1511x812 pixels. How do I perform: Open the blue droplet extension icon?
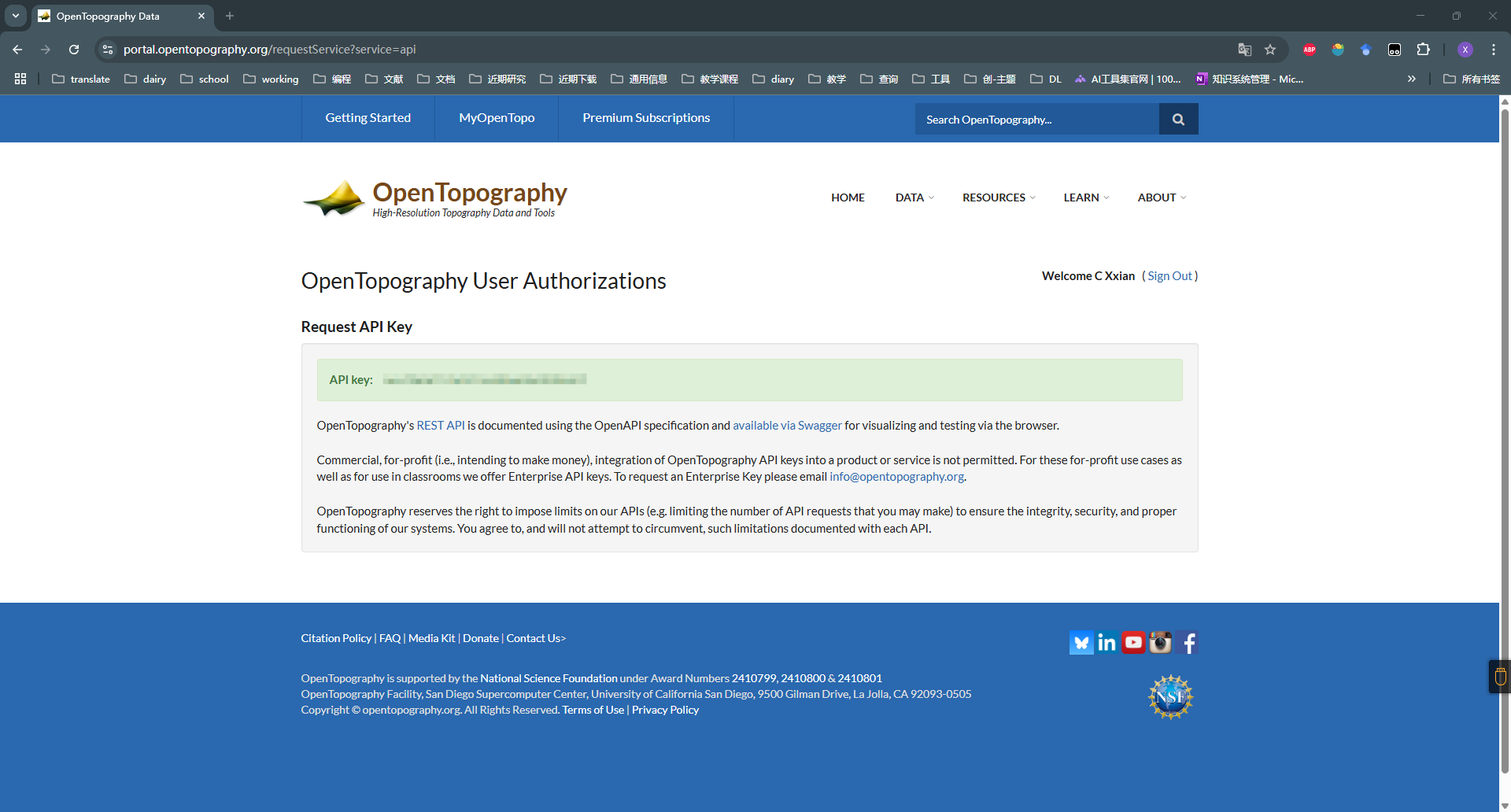tap(1366, 50)
